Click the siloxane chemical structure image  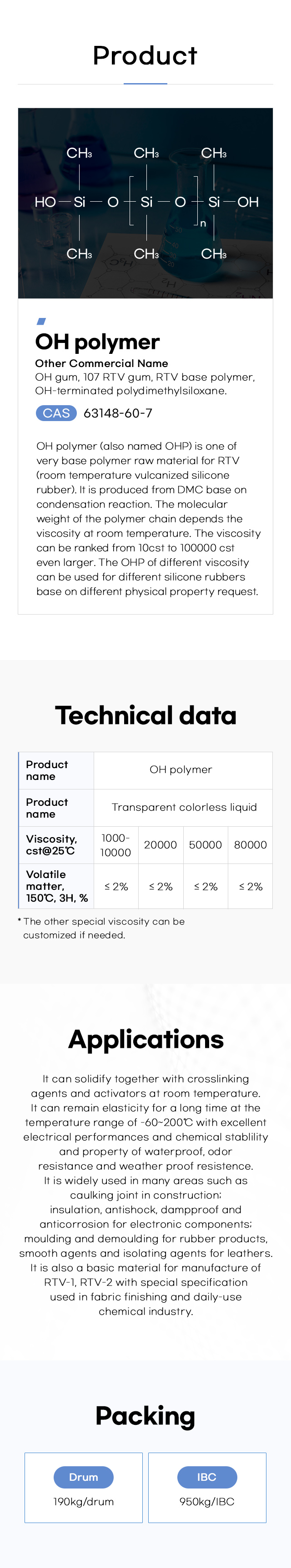pos(145,203)
